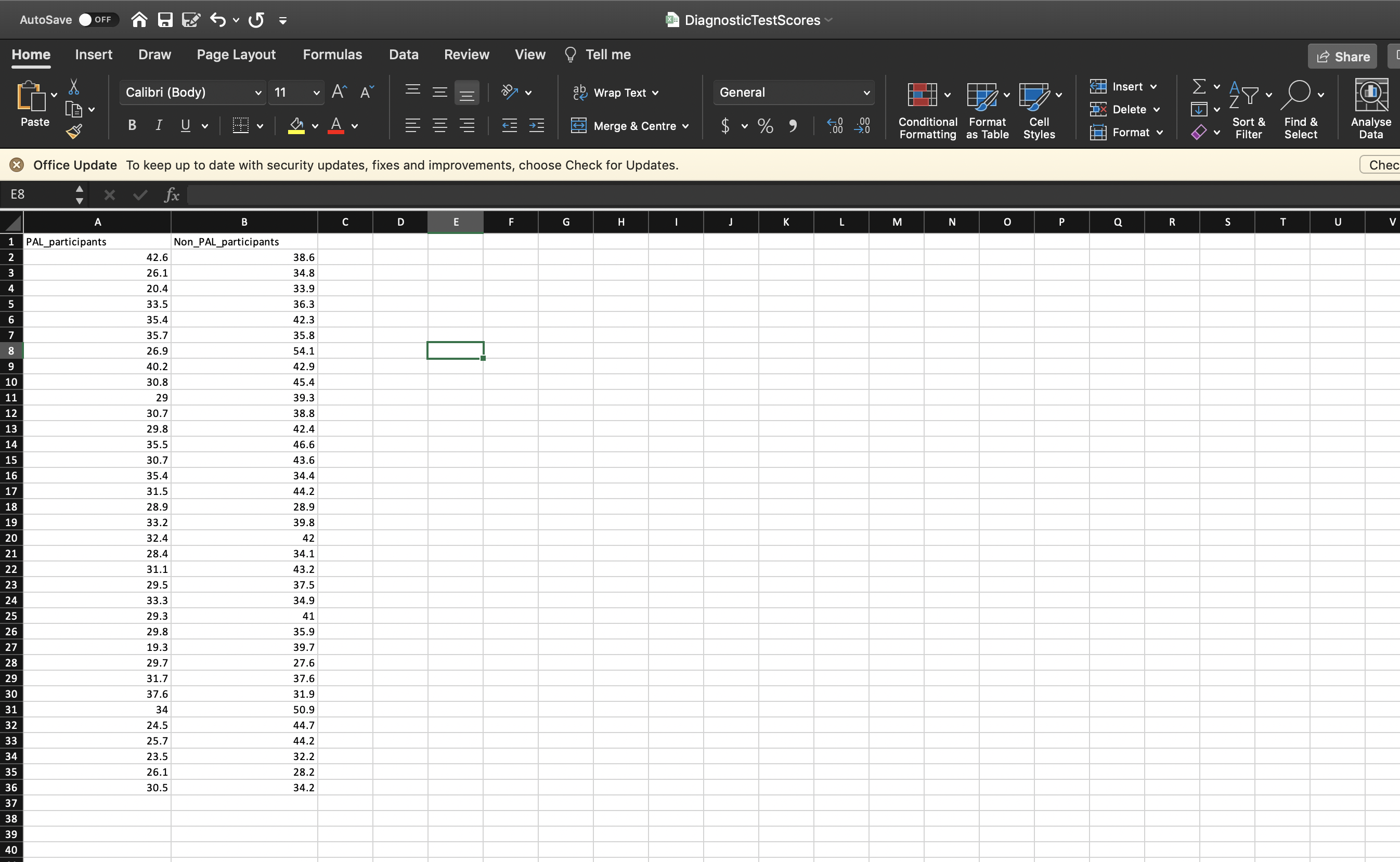Click the Share button

(x=1342, y=57)
